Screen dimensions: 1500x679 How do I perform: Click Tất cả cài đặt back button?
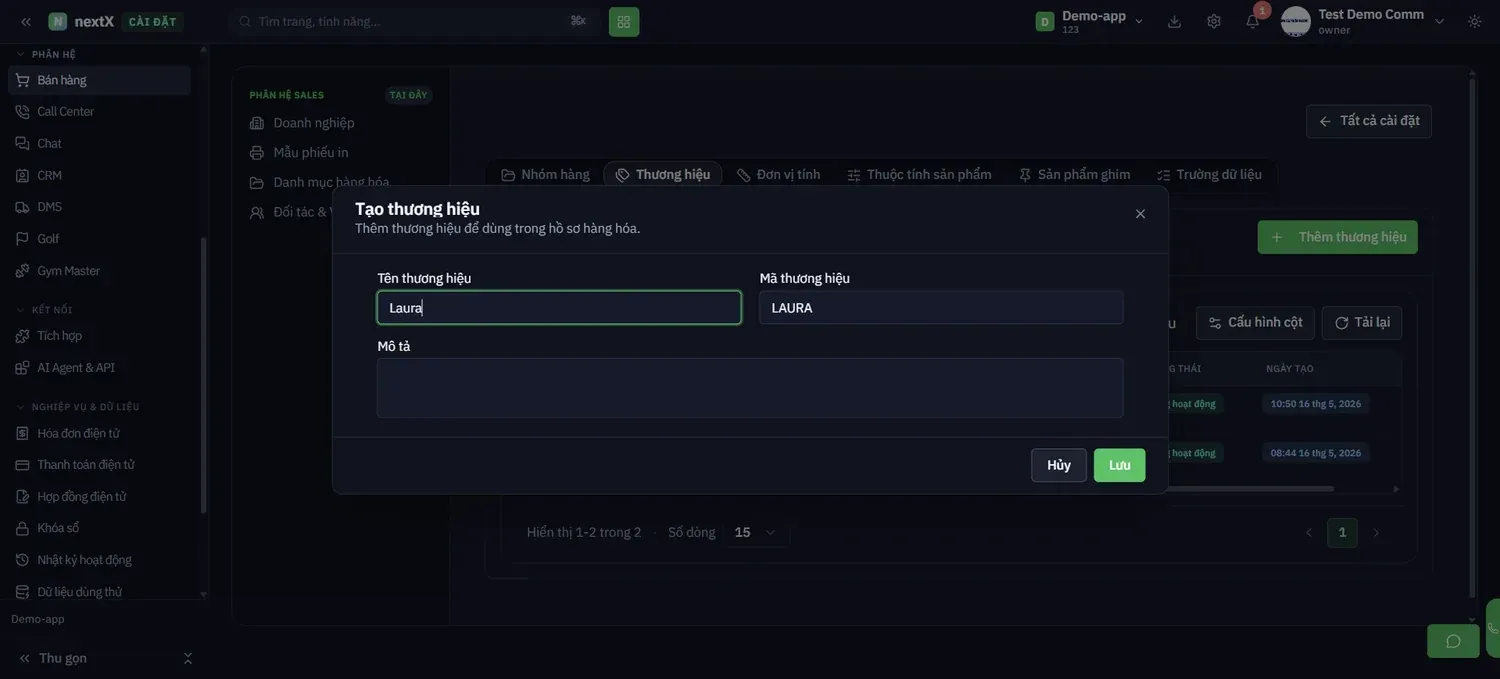point(1369,121)
